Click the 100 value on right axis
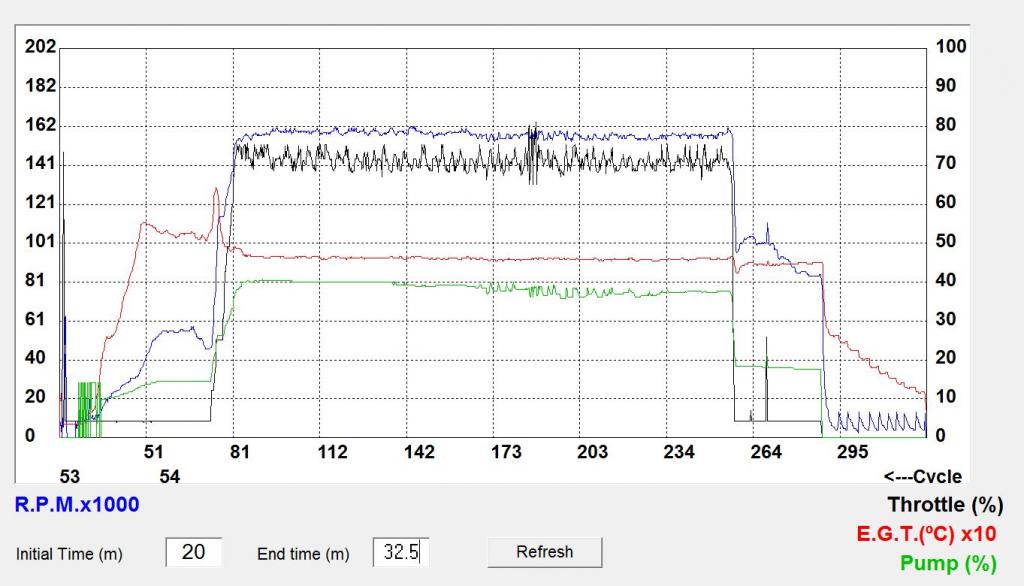The width and height of the screenshot is (1024, 586). point(950,47)
